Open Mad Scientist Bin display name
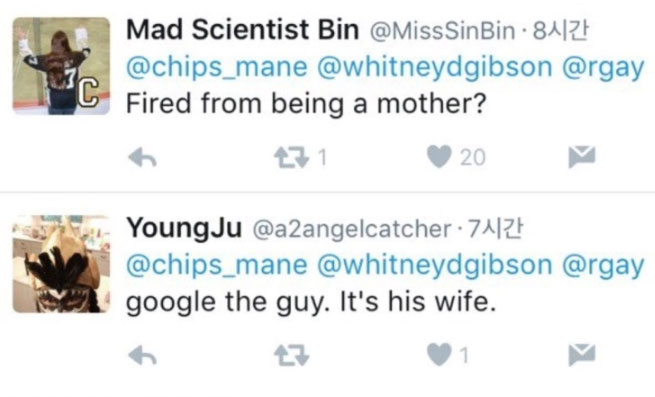This screenshot has width=655, height=397. click(x=243, y=30)
